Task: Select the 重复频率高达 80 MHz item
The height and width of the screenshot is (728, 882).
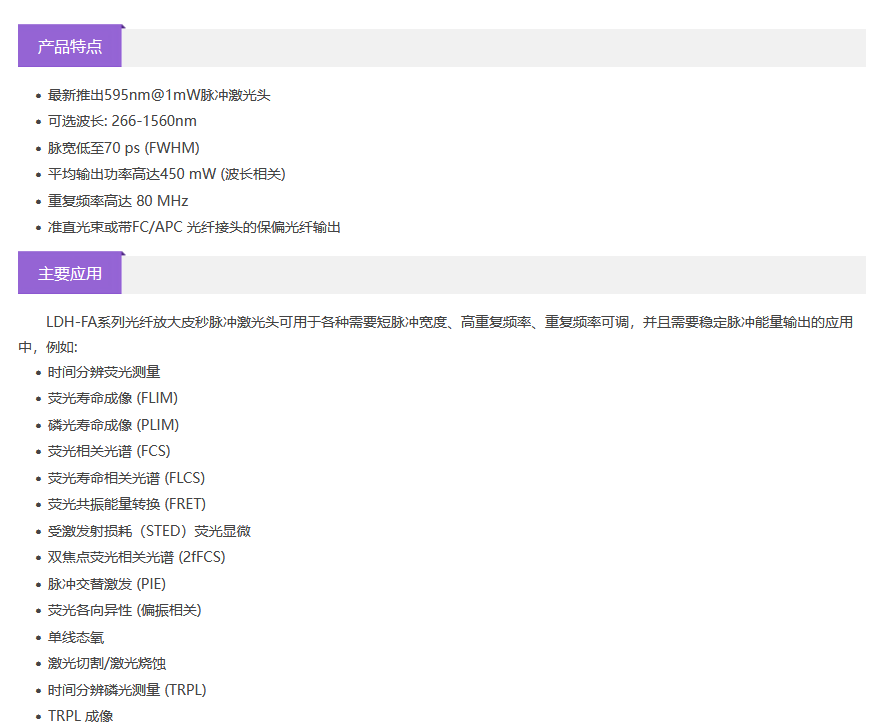Action: point(118,201)
